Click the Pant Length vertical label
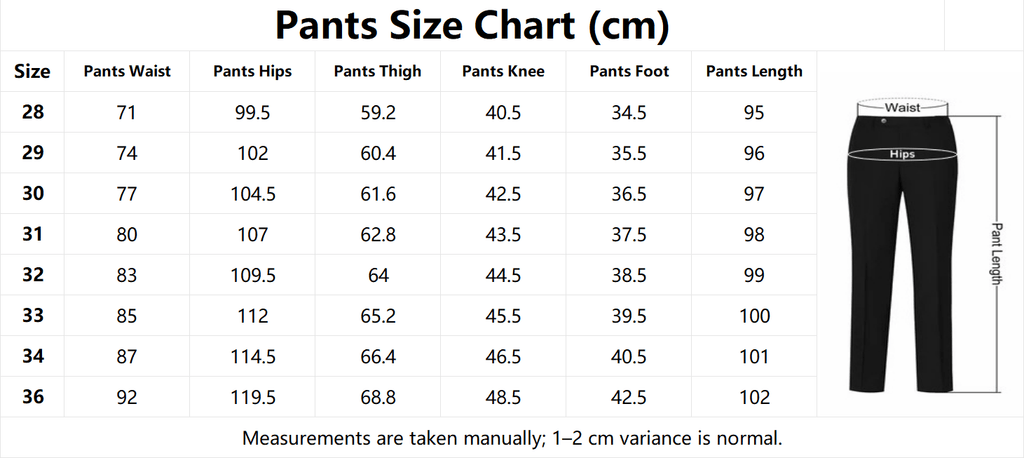Image resolution: width=1024 pixels, height=458 pixels. click(996, 253)
